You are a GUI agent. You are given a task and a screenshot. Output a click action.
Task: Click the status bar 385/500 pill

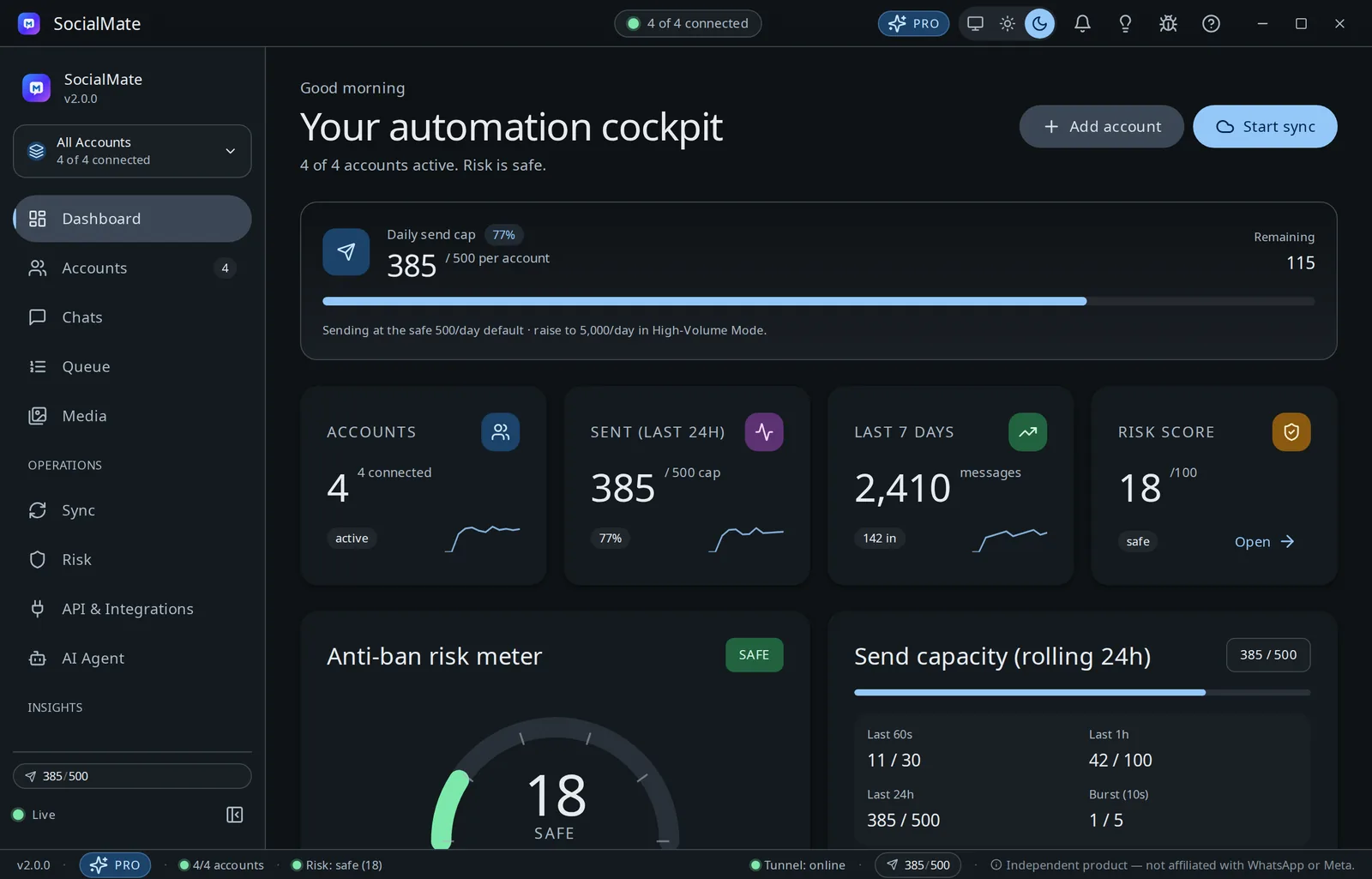pos(918,864)
